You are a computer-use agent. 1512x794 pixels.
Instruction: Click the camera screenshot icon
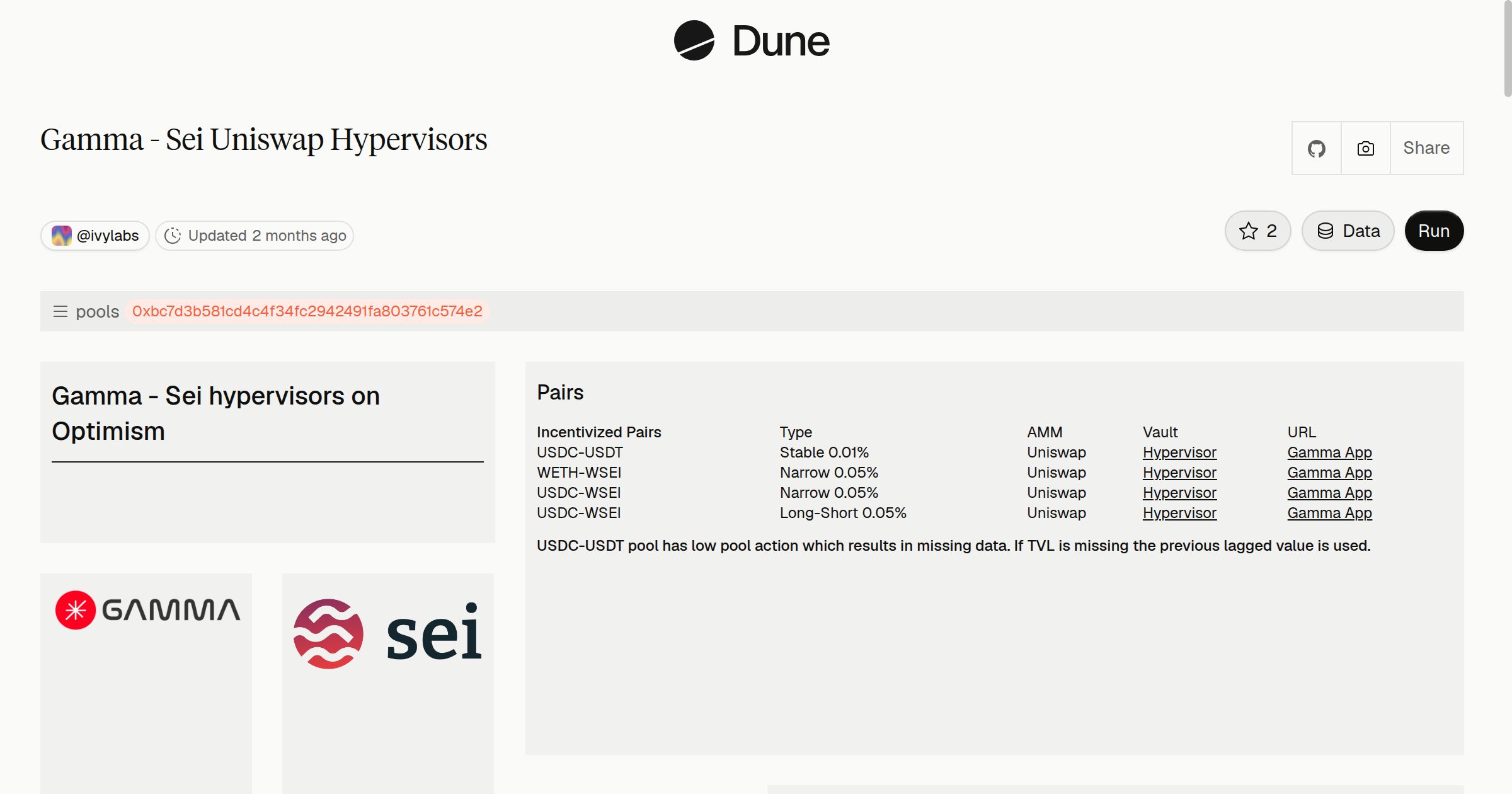pyautogui.click(x=1365, y=148)
